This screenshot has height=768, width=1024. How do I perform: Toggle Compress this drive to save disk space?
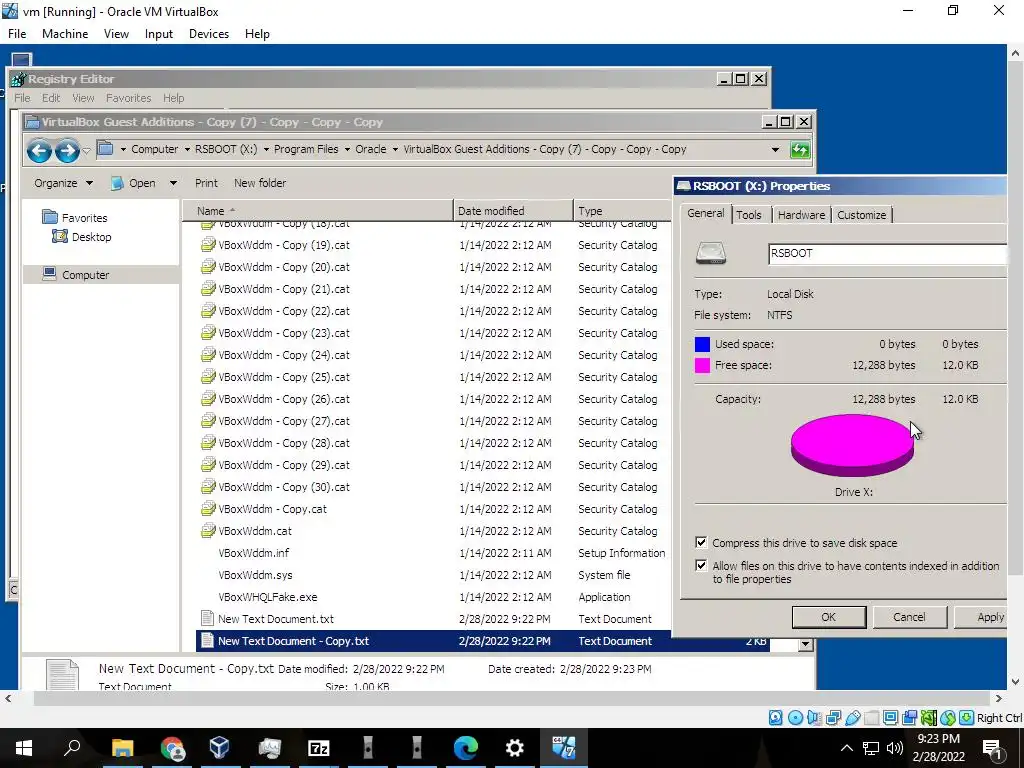[x=701, y=543]
